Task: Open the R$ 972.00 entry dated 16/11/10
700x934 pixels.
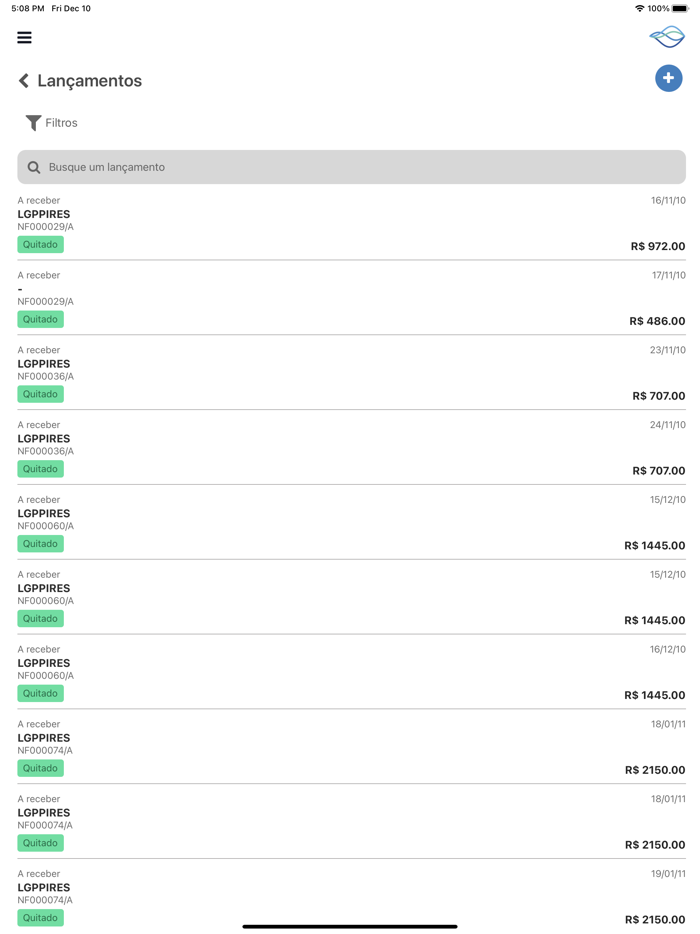Action: coord(350,223)
